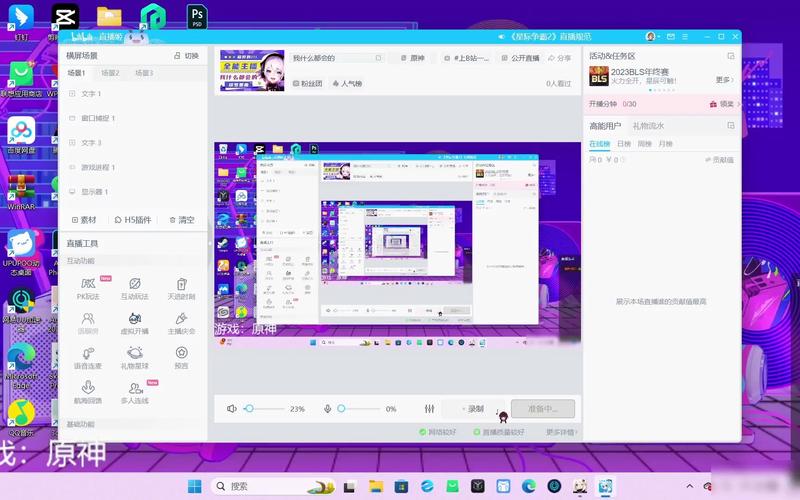
Task: Select the 月榜 tab
Action: [x=665, y=144]
